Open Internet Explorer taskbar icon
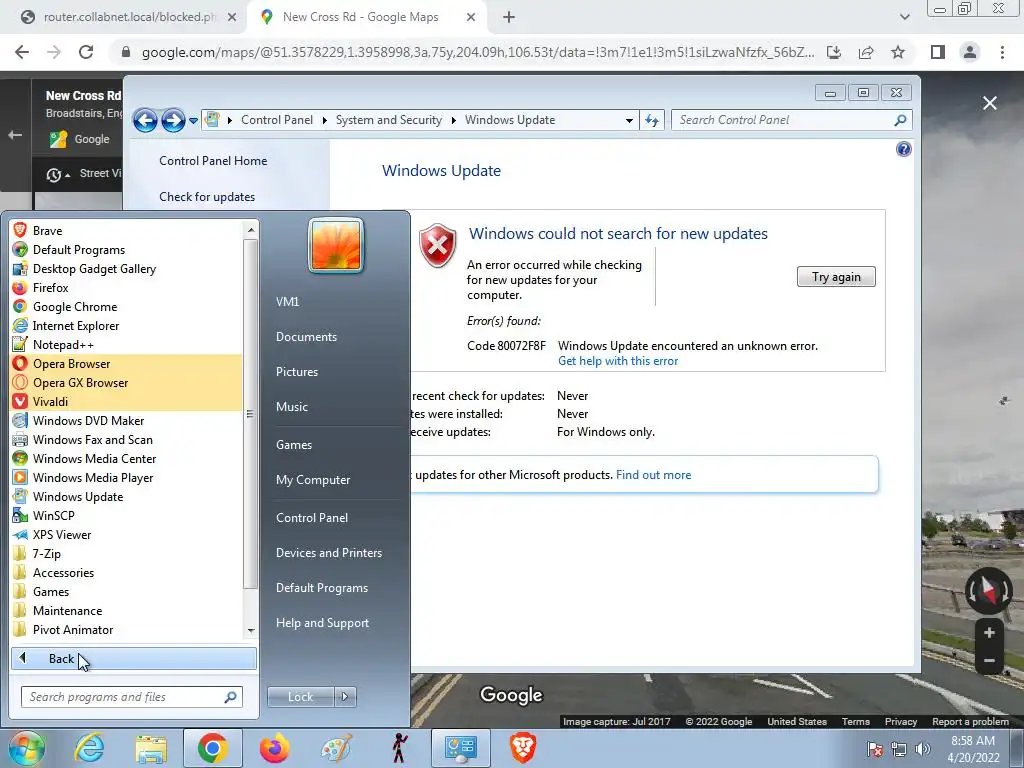 point(89,748)
